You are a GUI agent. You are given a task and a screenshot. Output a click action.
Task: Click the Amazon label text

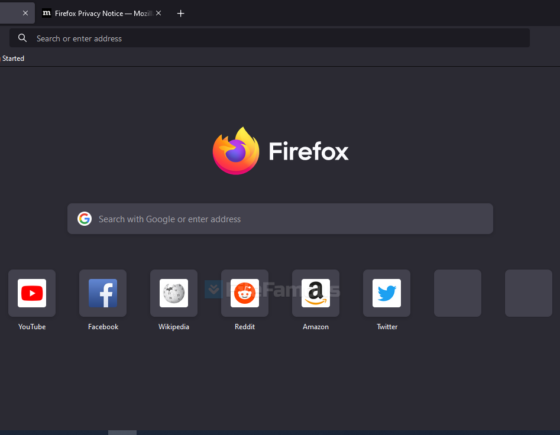point(316,326)
